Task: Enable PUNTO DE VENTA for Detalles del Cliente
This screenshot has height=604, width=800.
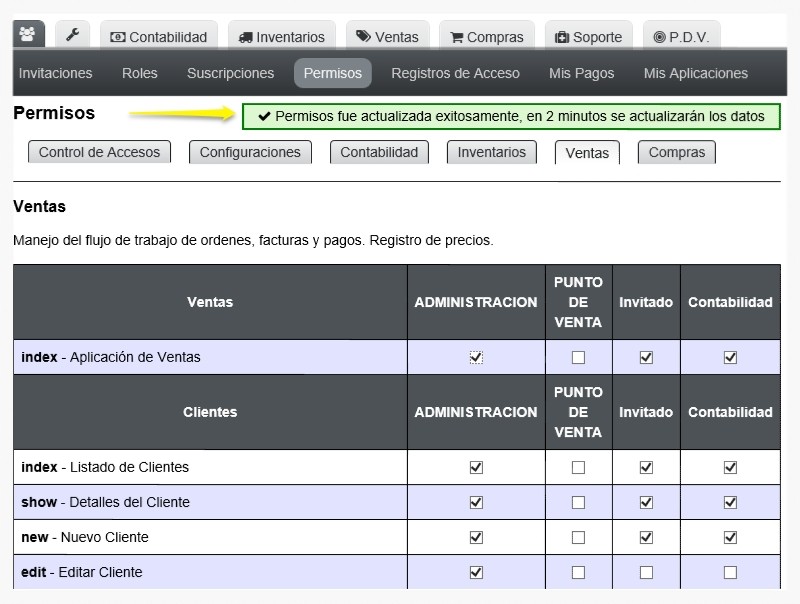Action: pos(578,502)
